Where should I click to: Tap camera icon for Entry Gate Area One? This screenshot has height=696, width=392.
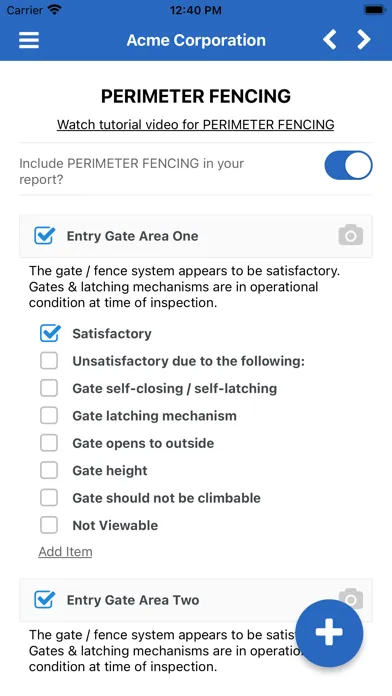351,235
